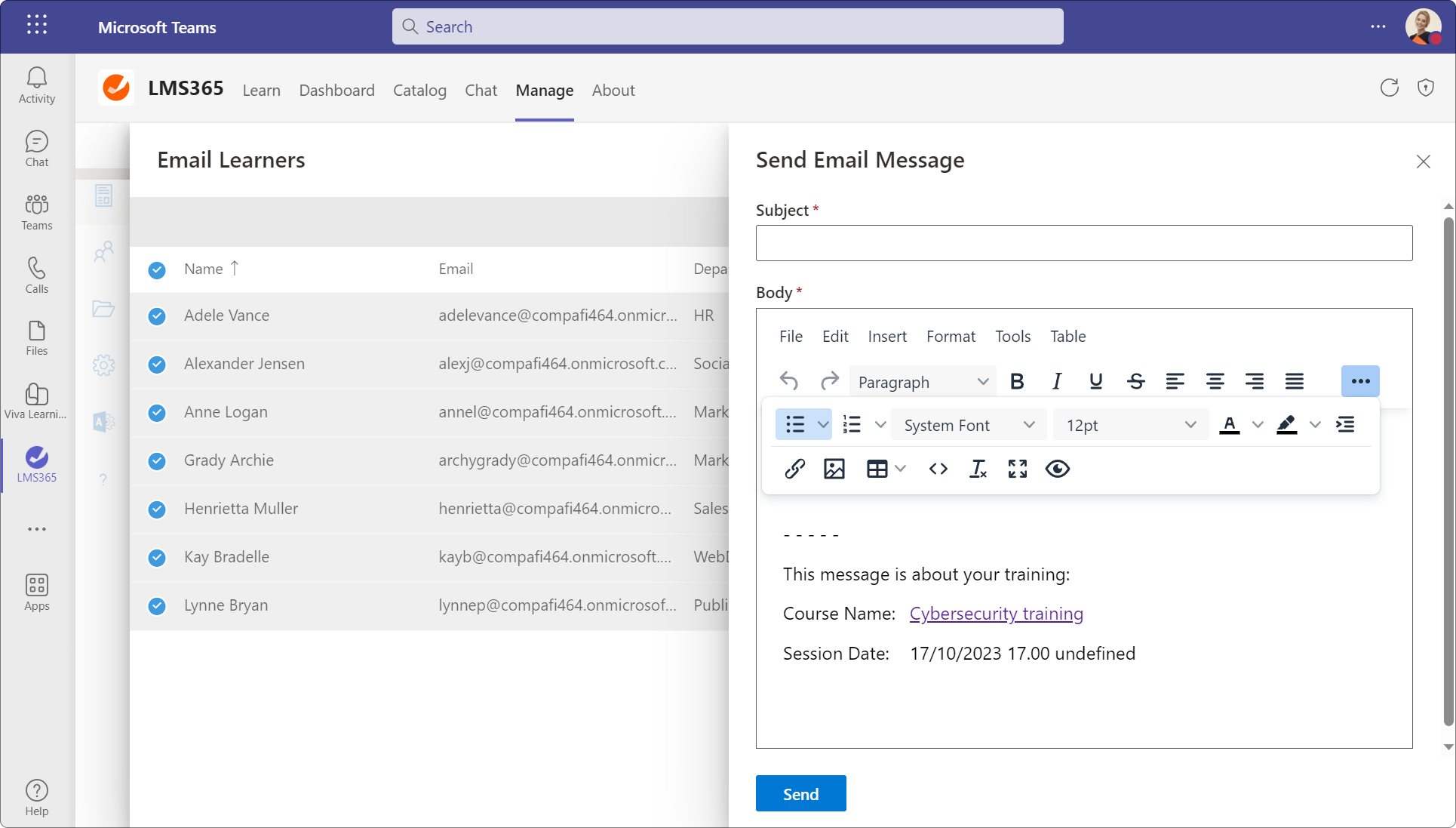Viewport: 1456px width, 828px height.
Task: Open Viva Learning app
Action: pos(37,401)
